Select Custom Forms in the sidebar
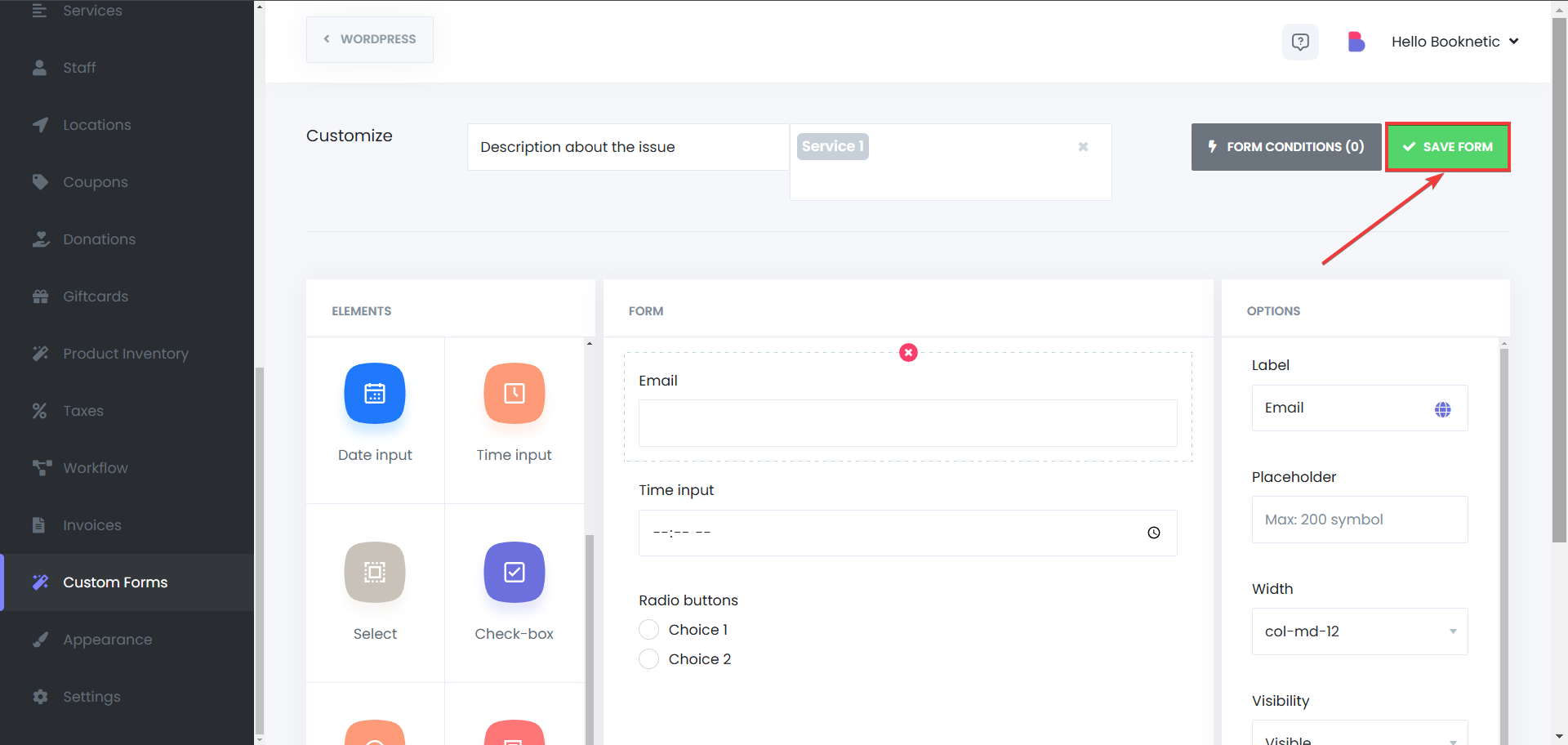 [127, 582]
